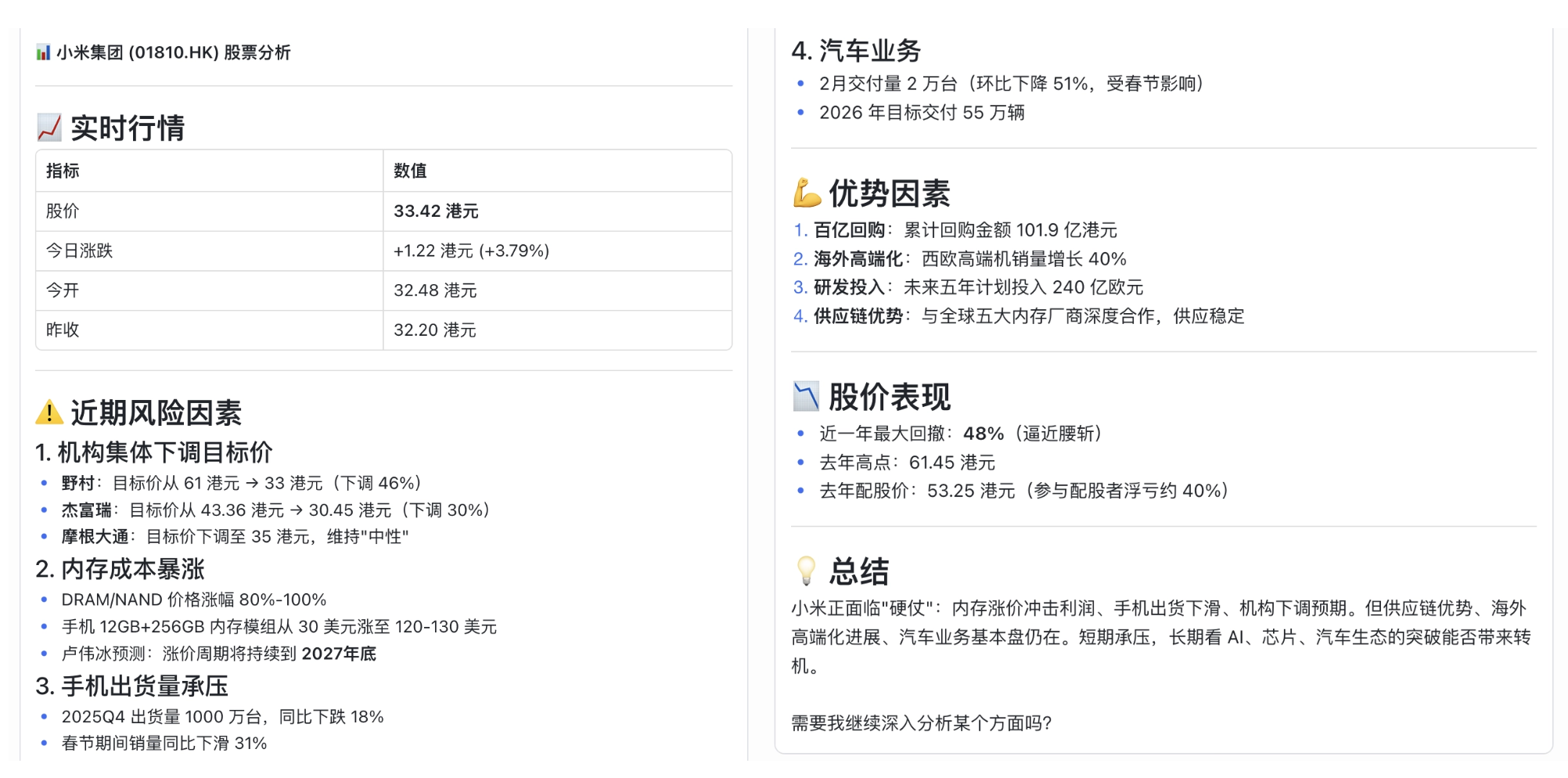Click the bold 供应链优势 list item

pos(858,316)
